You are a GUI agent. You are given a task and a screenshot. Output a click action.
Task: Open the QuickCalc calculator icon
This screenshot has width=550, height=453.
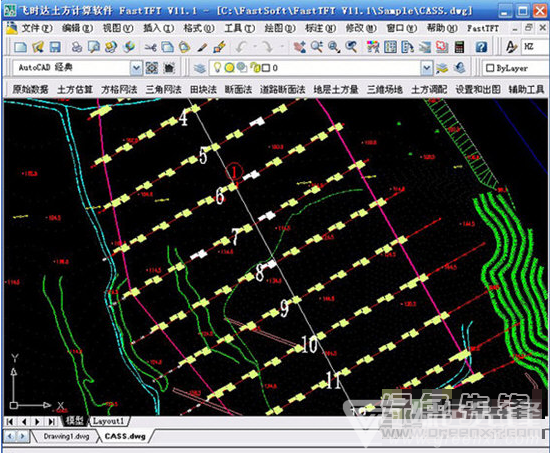coord(459,47)
